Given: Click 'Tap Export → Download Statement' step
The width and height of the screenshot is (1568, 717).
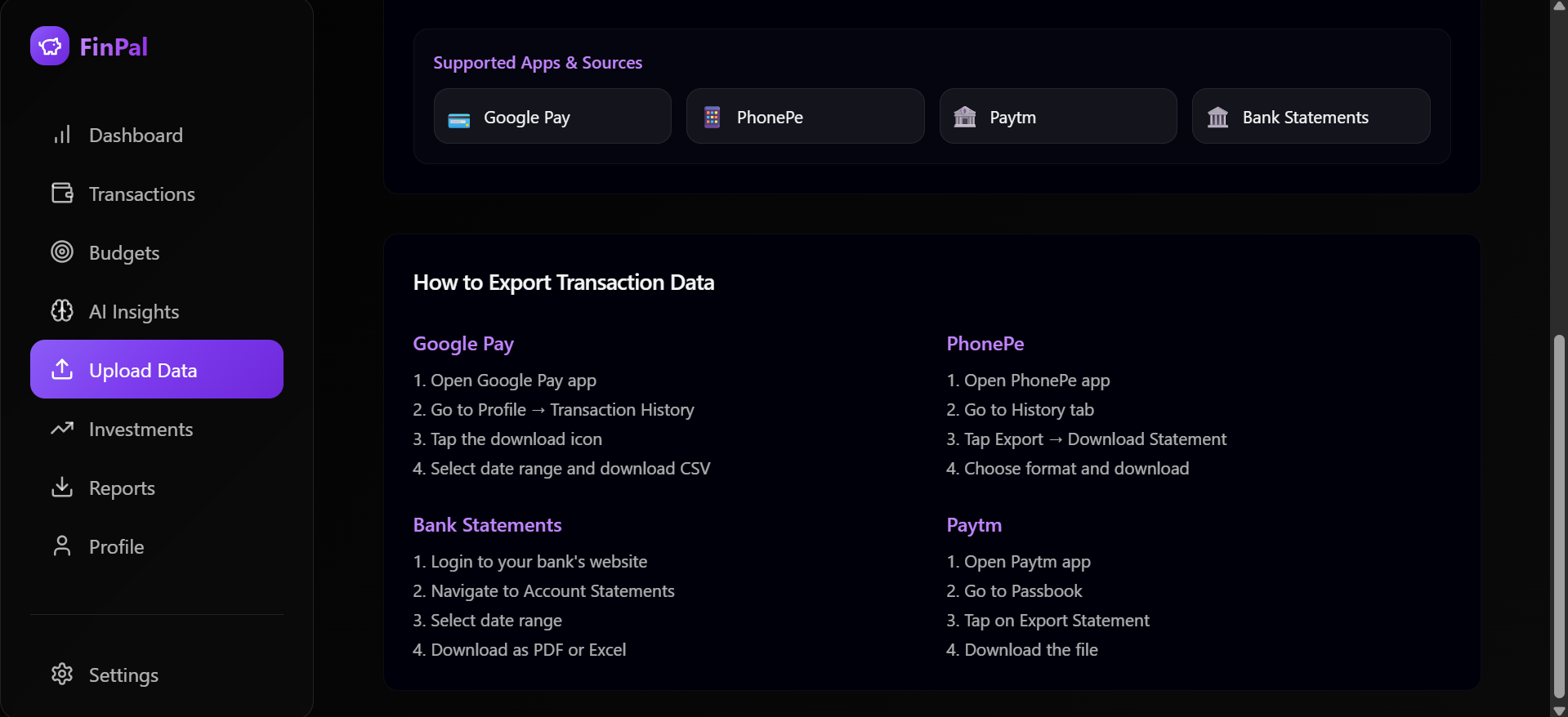Looking at the screenshot, I should tap(1087, 439).
